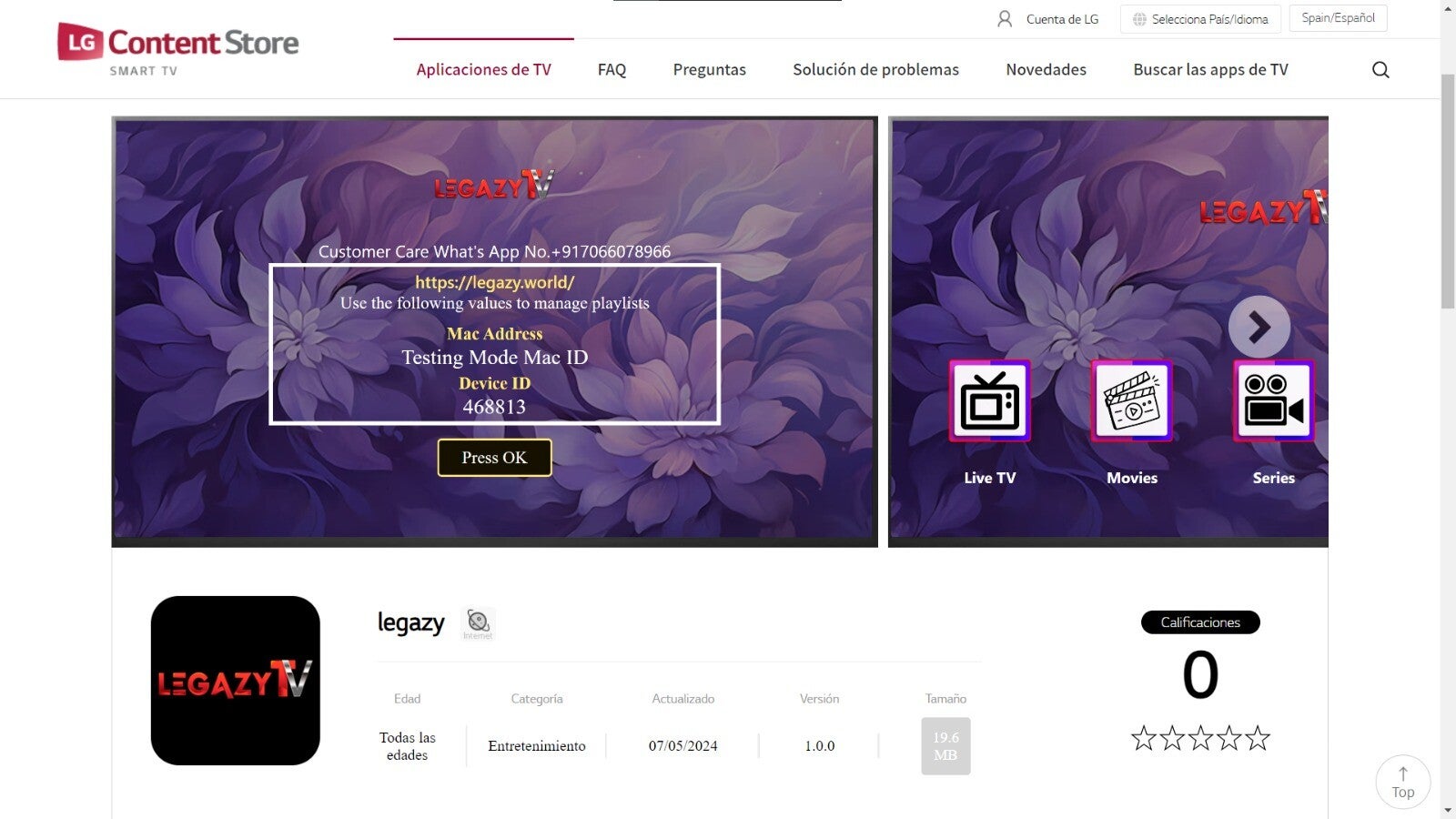Open the Preguntas menu item

click(710, 69)
